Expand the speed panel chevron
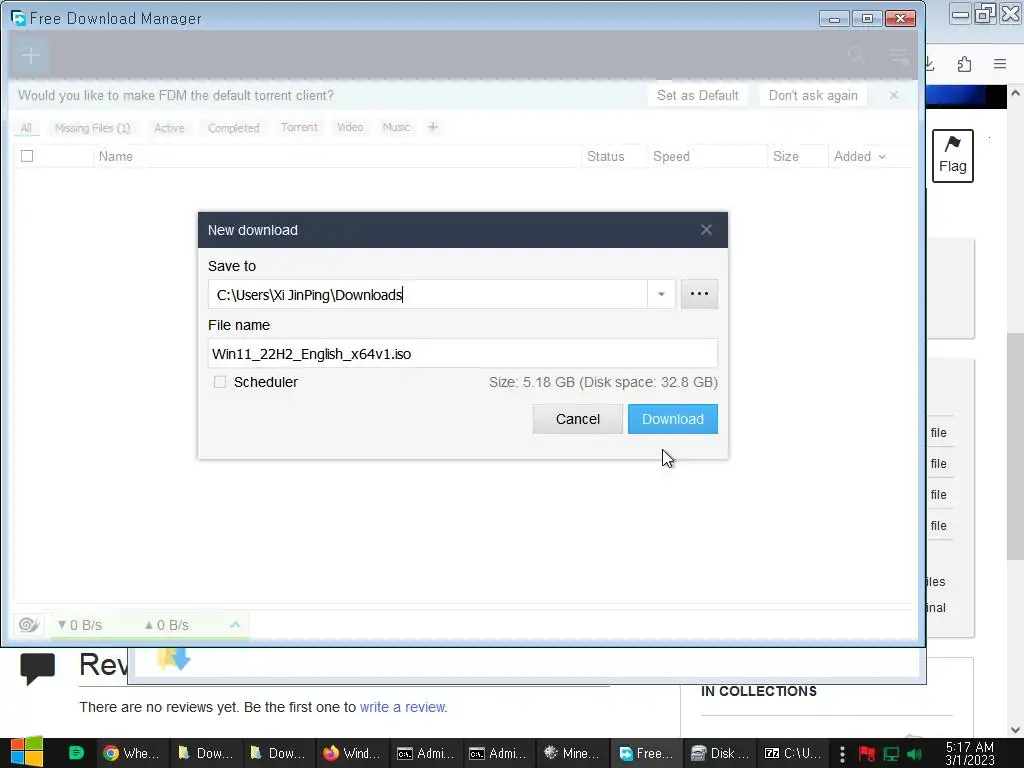 [235, 625]
